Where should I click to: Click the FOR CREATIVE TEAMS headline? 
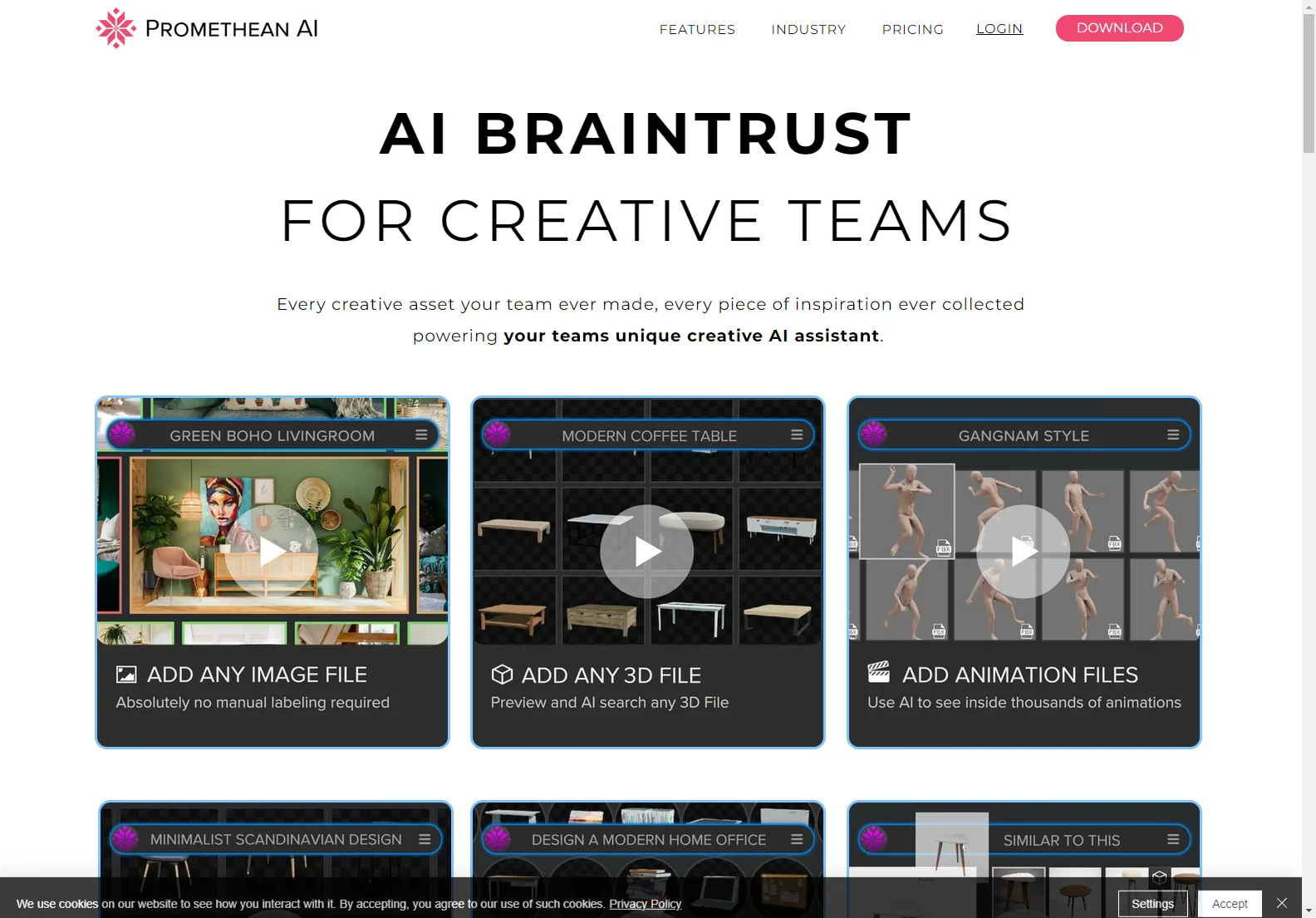(x=646, y=221)
